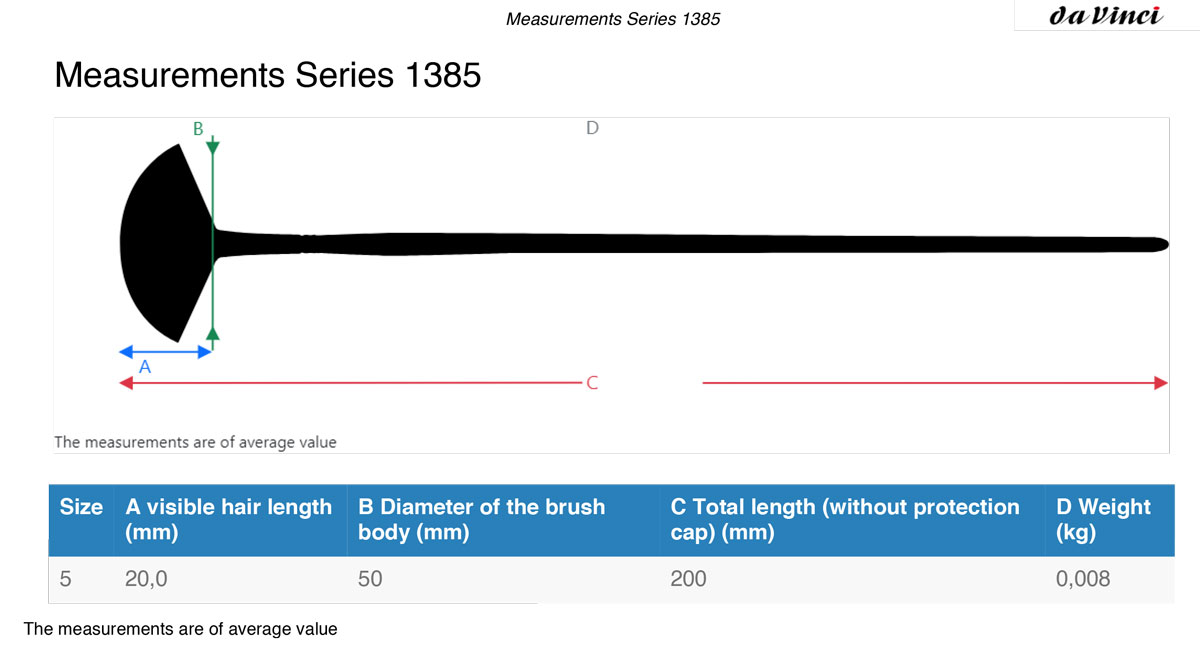Click the da Vinci logo
The width and height of the screenshot is (1200, 646).
tap(1106, 15)
